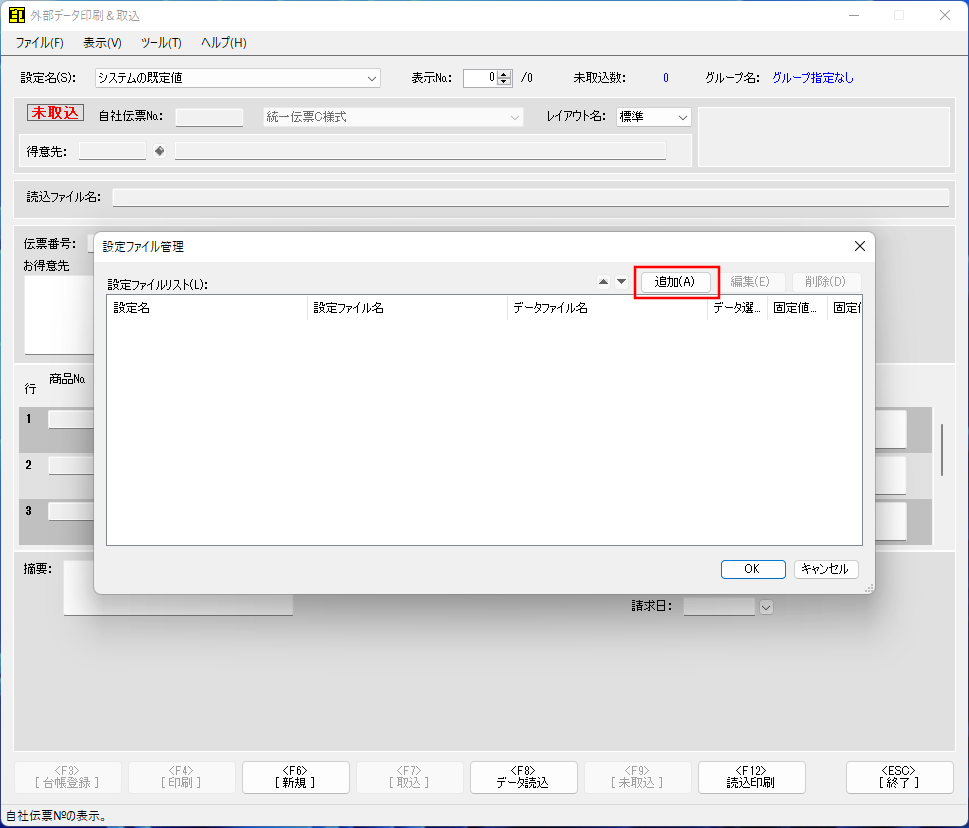Click ESC 終了 button
Viewport: 969px width, 828px height.
tap(899, 777)
